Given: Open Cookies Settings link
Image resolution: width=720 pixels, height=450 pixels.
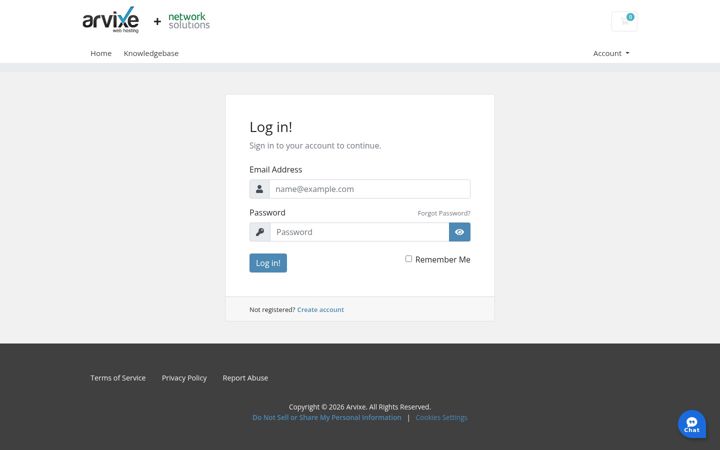Looking at the screenshot, I should (441, 417).
